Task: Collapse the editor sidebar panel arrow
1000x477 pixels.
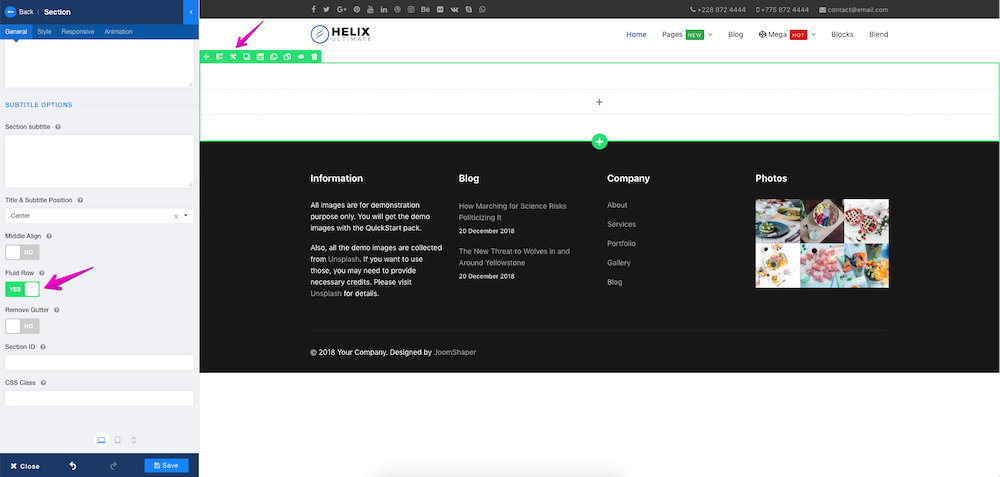Action: coord(190,12)
